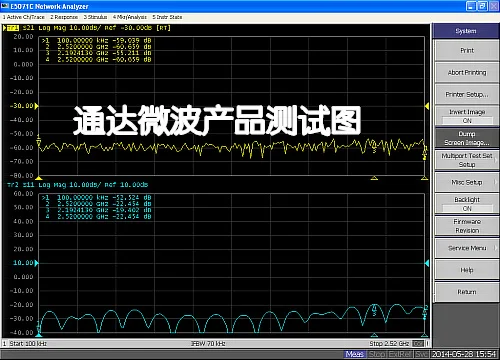Image resolution: width=500 pixels, height=360 pixels.
Task: Expand Multiport Test Set Setup submenu
Action: click(x=467, y=160)
